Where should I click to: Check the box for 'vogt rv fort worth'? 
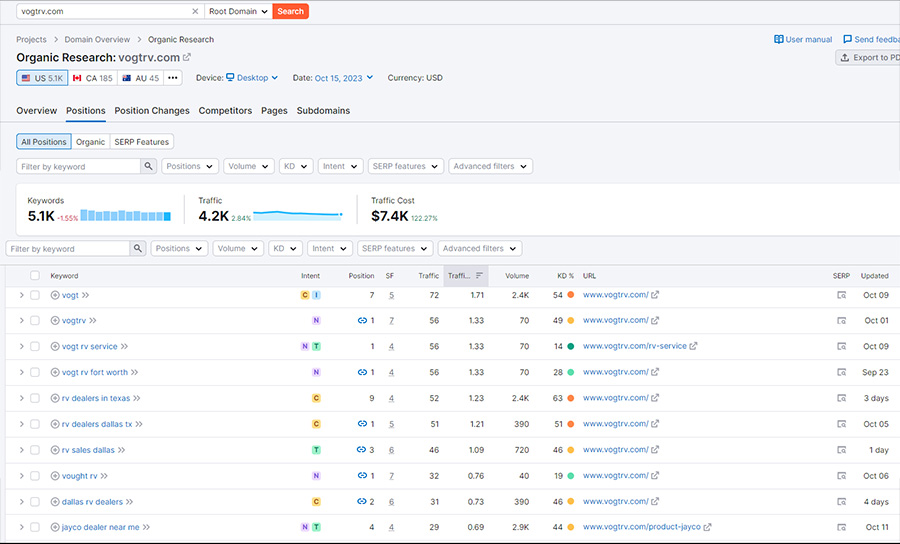pos(35,372)
